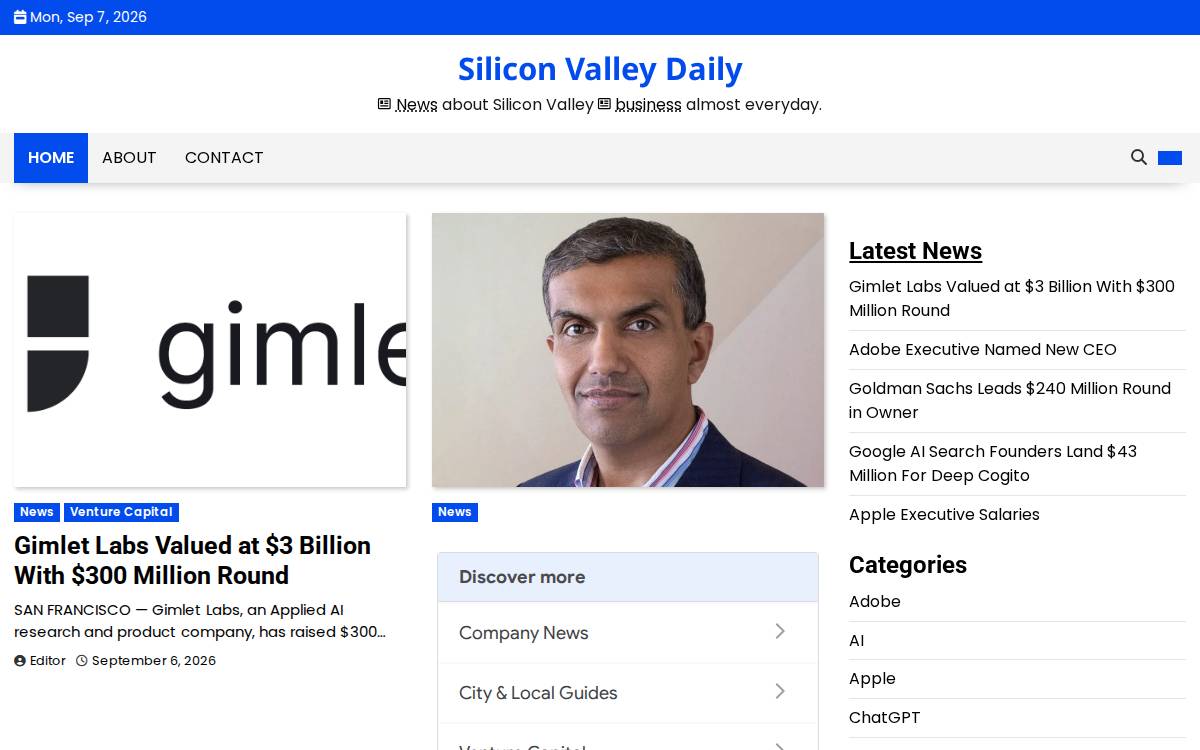Image resolution: width=1200 pixels, height=750 pixels.
Task: Open the executive portrait article thumbnail
Action: [x=628, y=350]
